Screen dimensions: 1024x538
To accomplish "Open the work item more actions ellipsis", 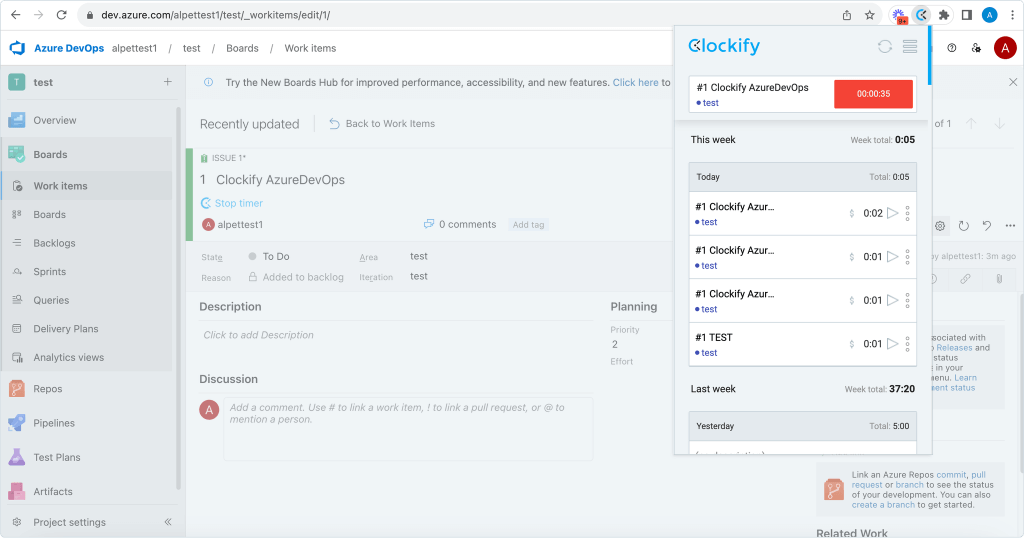I will coord(1010,226).
